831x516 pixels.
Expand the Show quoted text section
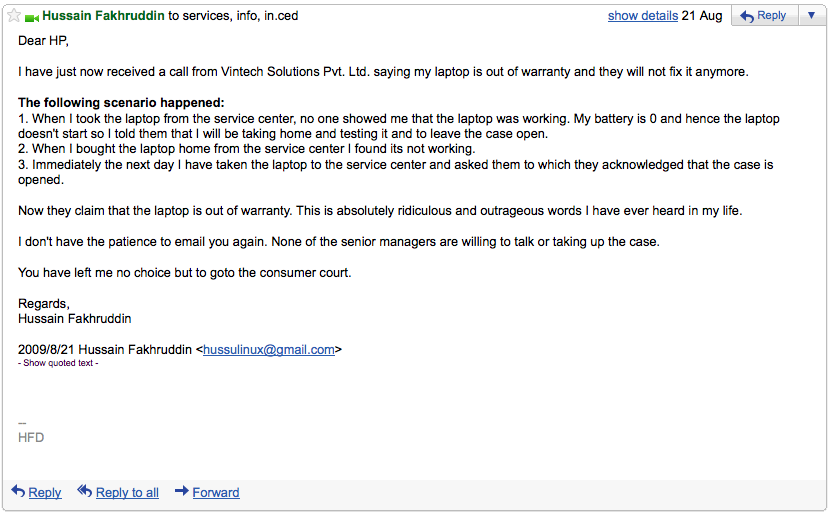pos(58,363)
